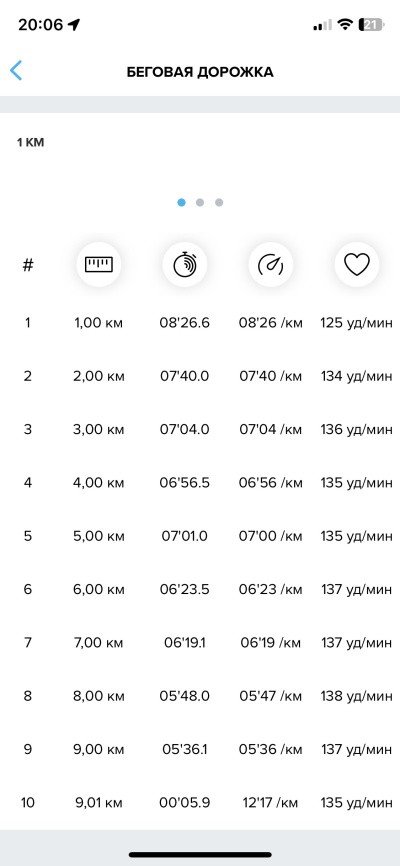Tap the home indicator bar
This screenshot has height=866, width=400.
coord(200,854)
